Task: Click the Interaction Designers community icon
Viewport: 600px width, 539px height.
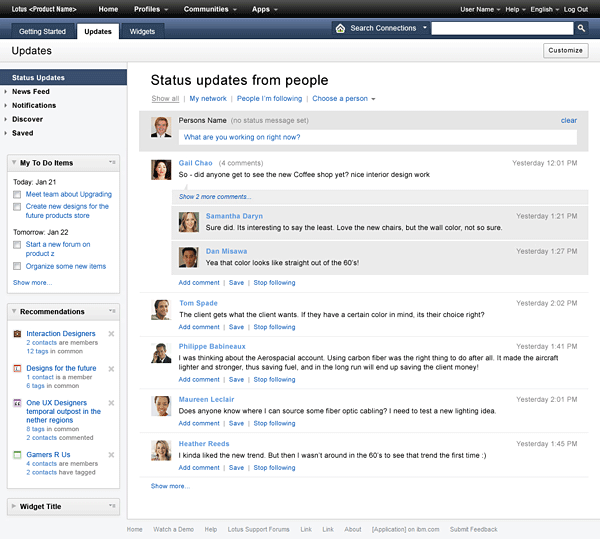Action: click(17, 334)
